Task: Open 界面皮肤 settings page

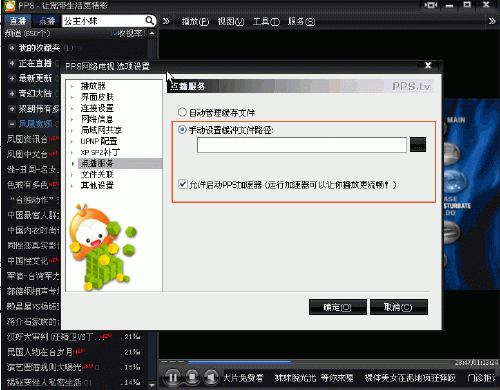Action: pyautogui.click(x=97, y=97)
